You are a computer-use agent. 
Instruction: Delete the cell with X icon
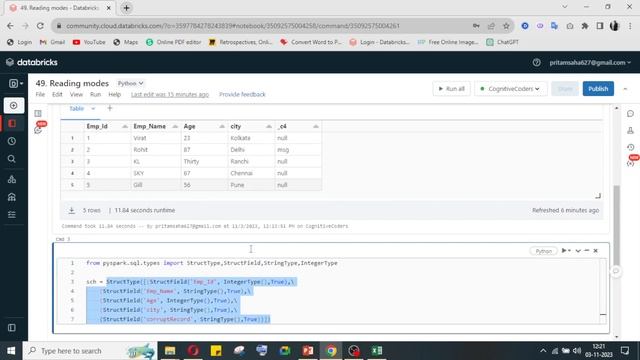596,251
